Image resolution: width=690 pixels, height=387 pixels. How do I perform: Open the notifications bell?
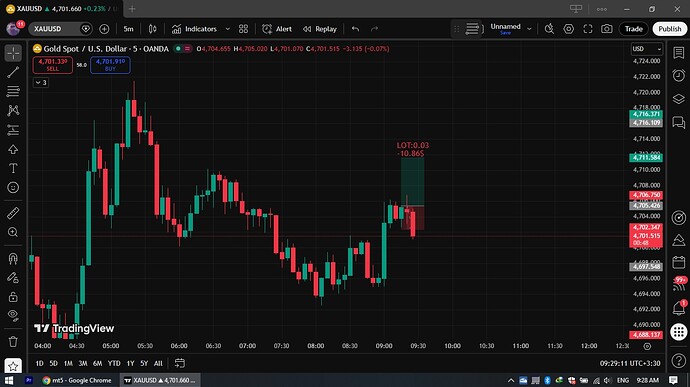coord(679,308)
